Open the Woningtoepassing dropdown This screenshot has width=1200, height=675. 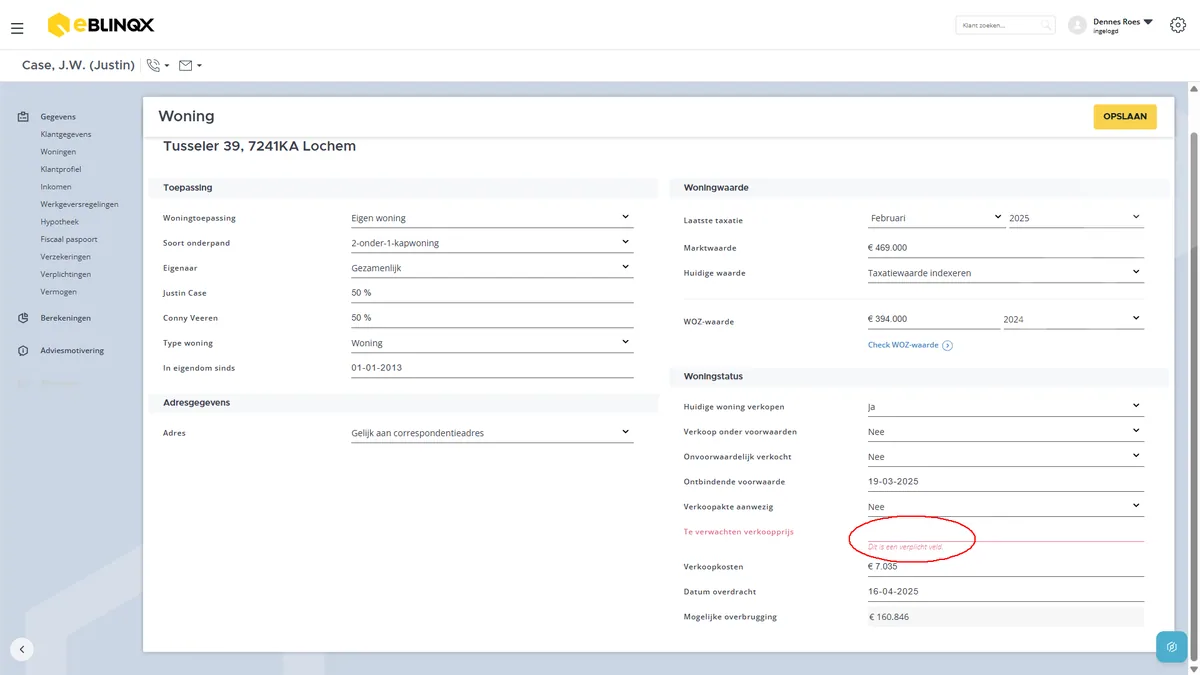coord(491,218)
